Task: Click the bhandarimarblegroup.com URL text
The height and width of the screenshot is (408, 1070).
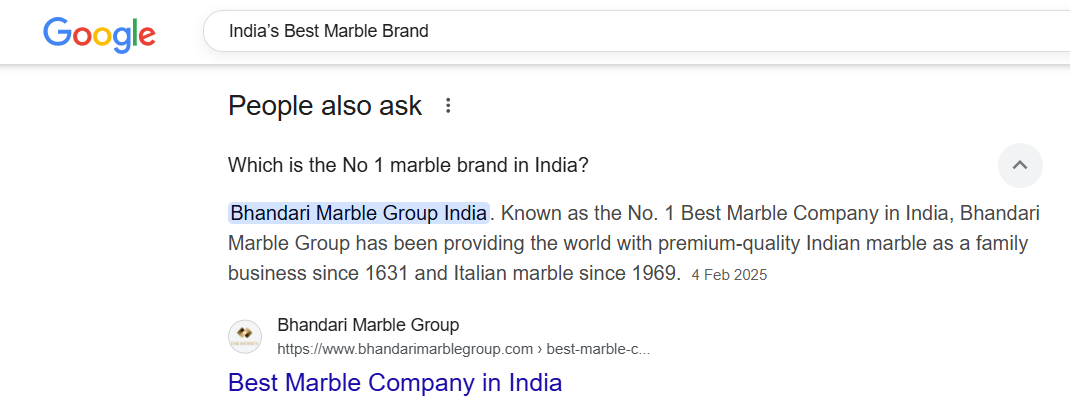Action: [x=405, y=349]
